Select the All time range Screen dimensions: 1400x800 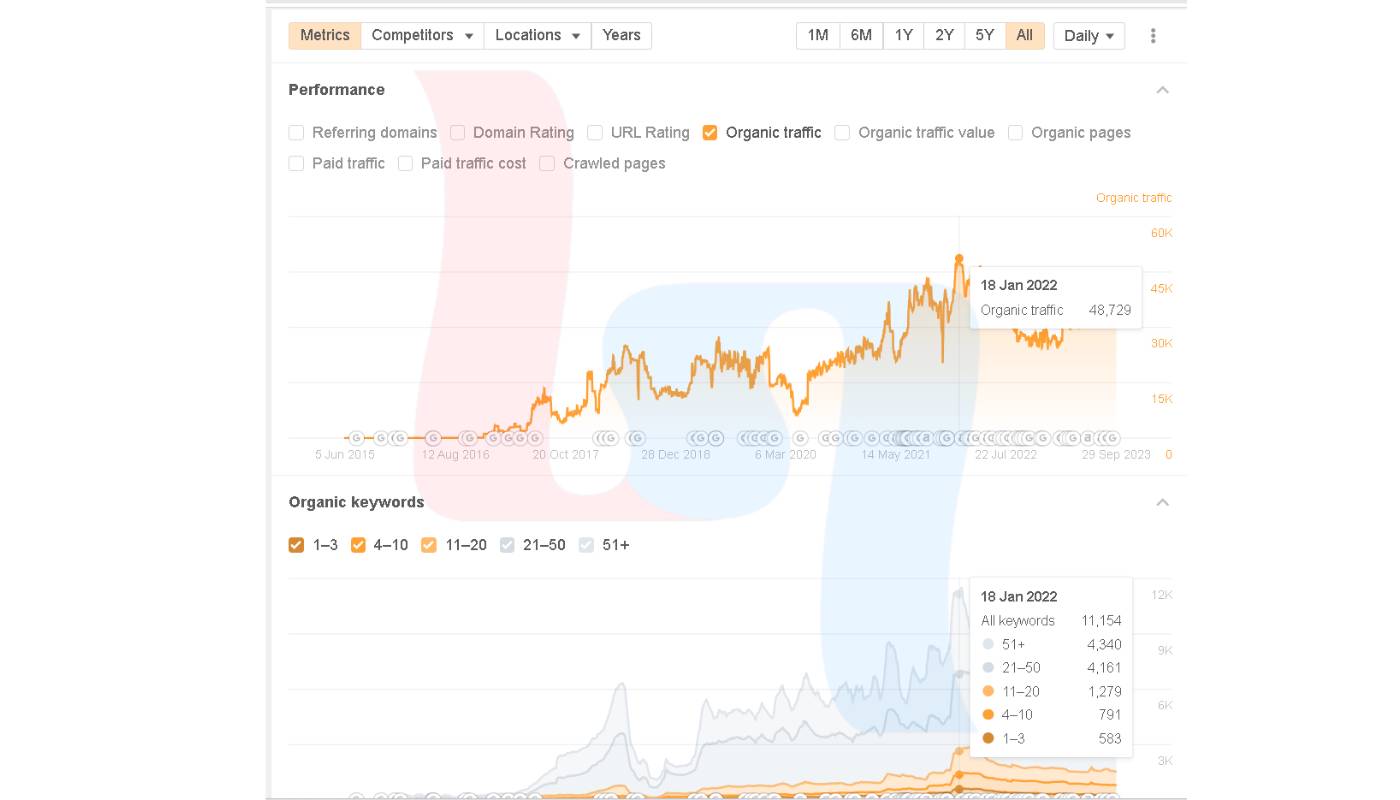pos(1024,35)
